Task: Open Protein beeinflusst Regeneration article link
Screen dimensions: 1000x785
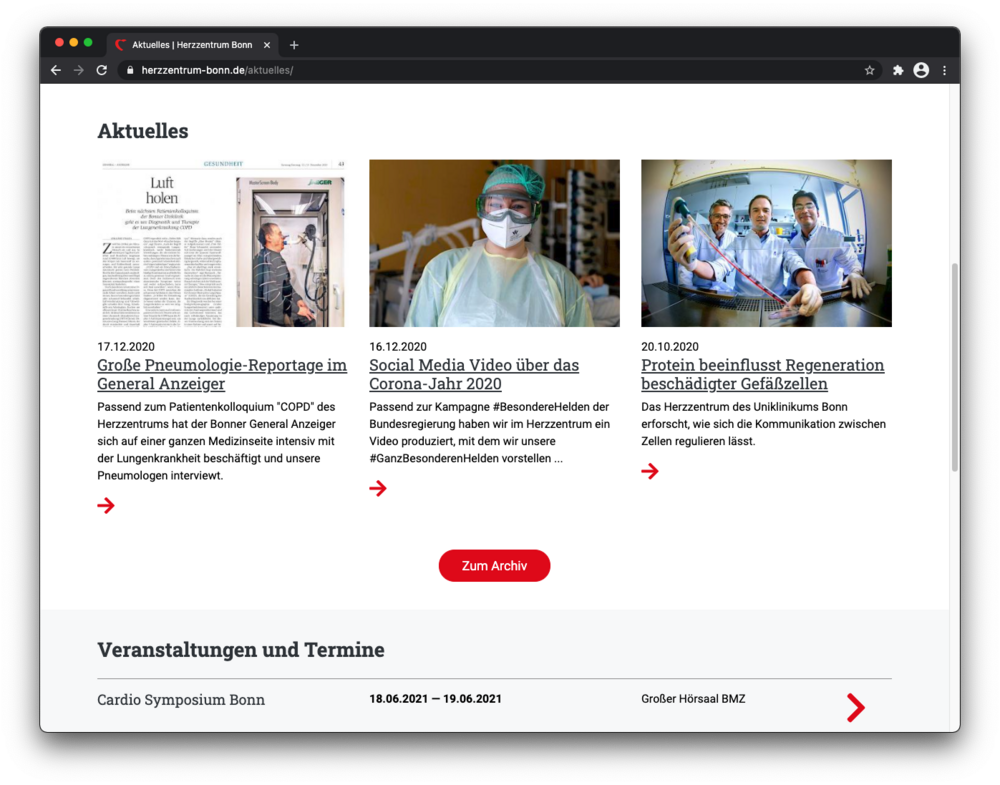Action: click(762, 374)
